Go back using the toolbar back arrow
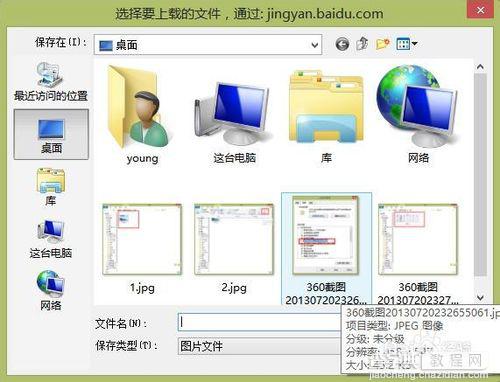Image resolution: width=500 pixels, height=382 pixels. click(342, 44)
